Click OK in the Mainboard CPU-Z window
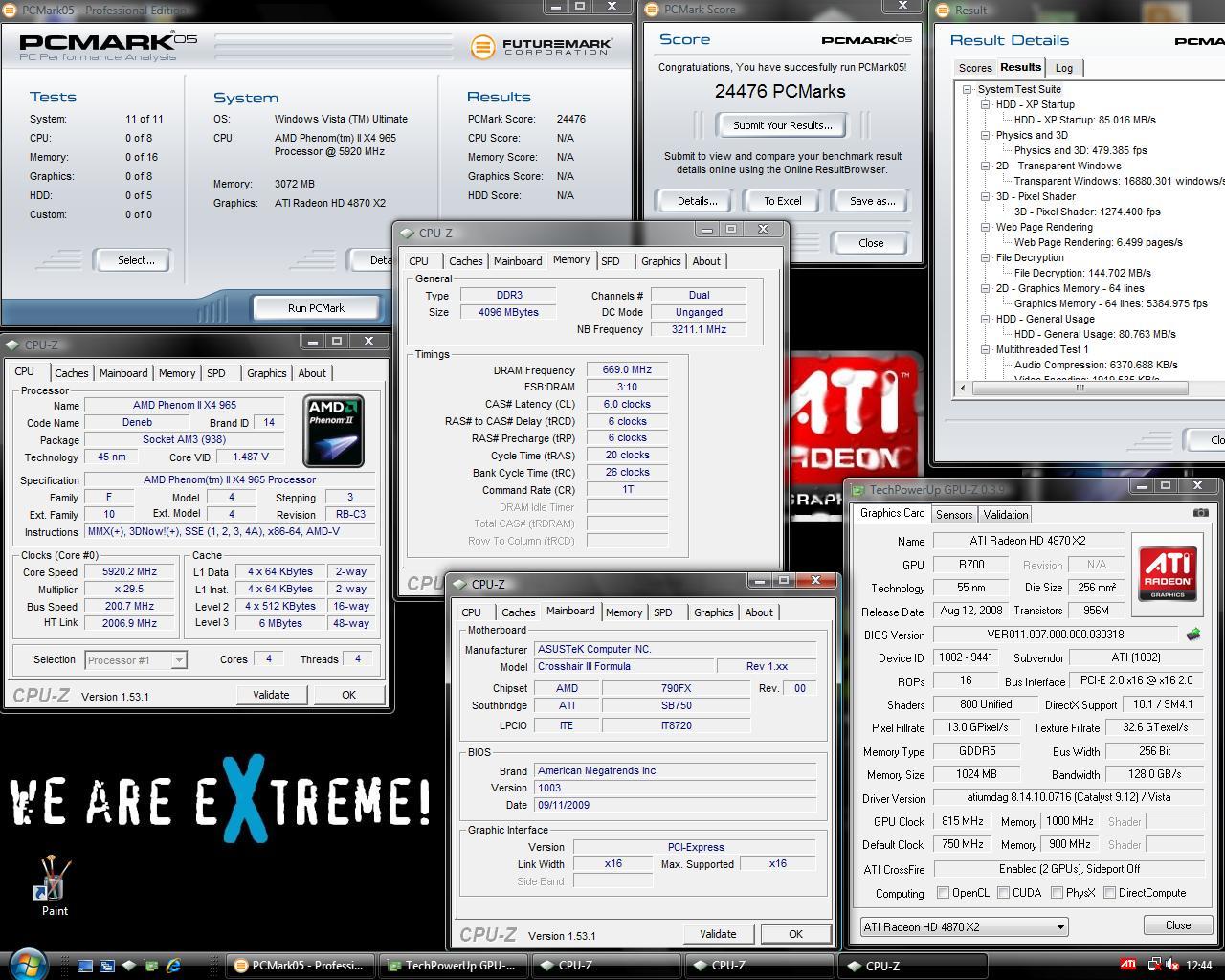This screenshot has width=1225, height=980. [x=795, y=934]
